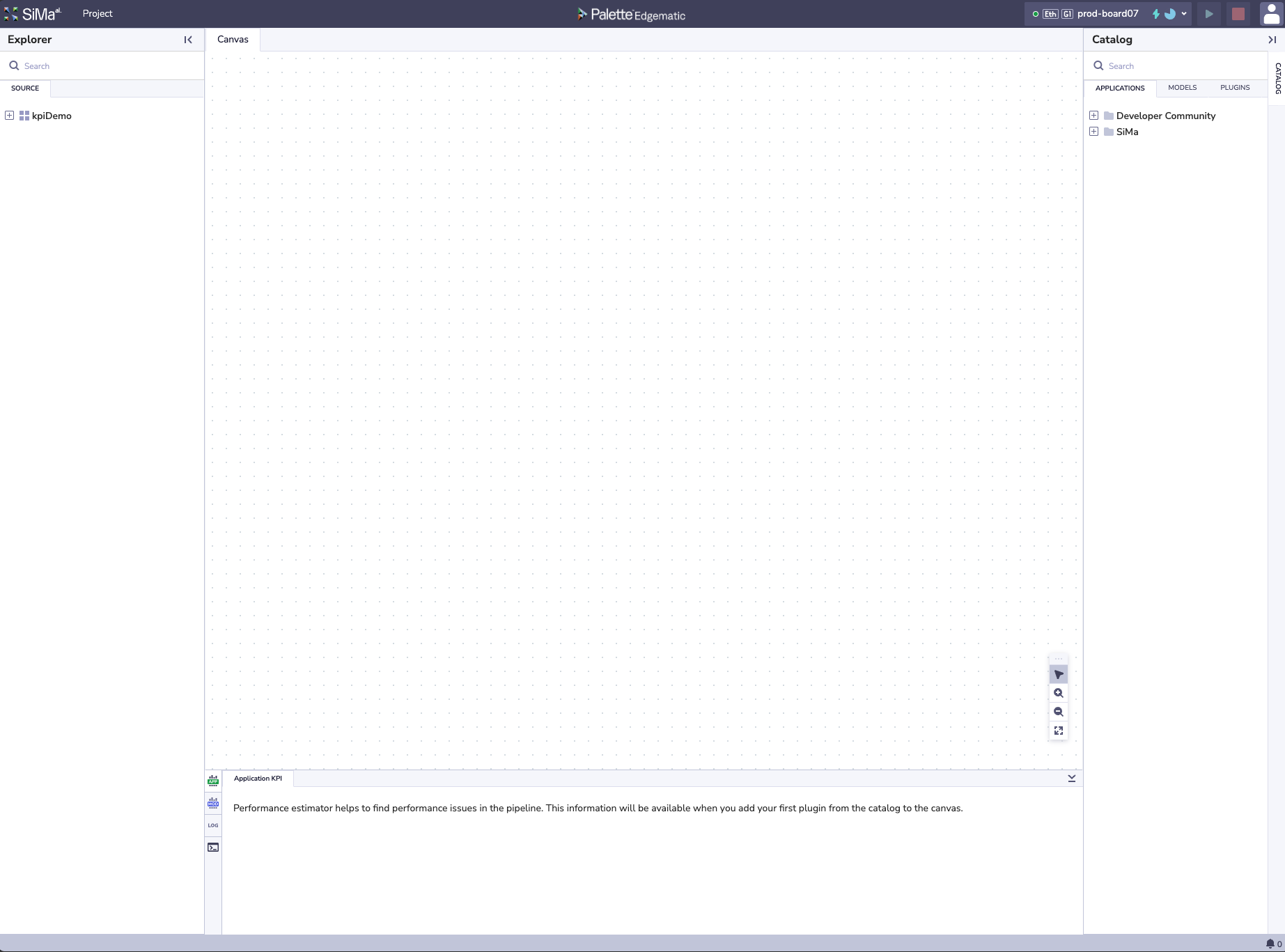The width and height of the screenshot is (1285, 952).
Task: Open the Application KPI panel icon
Action: 213,781
